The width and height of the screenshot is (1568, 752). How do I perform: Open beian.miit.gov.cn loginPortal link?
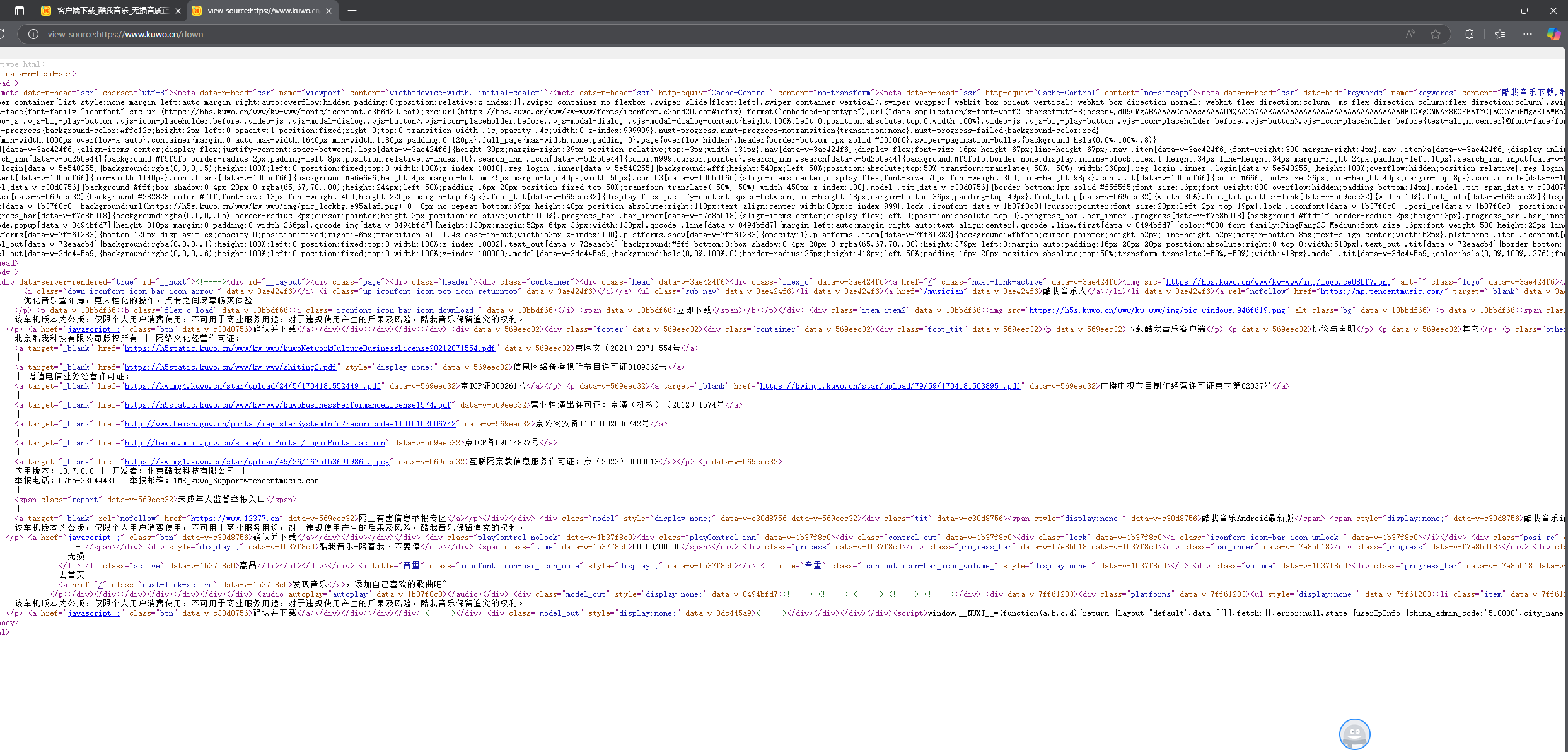[255, 443]
